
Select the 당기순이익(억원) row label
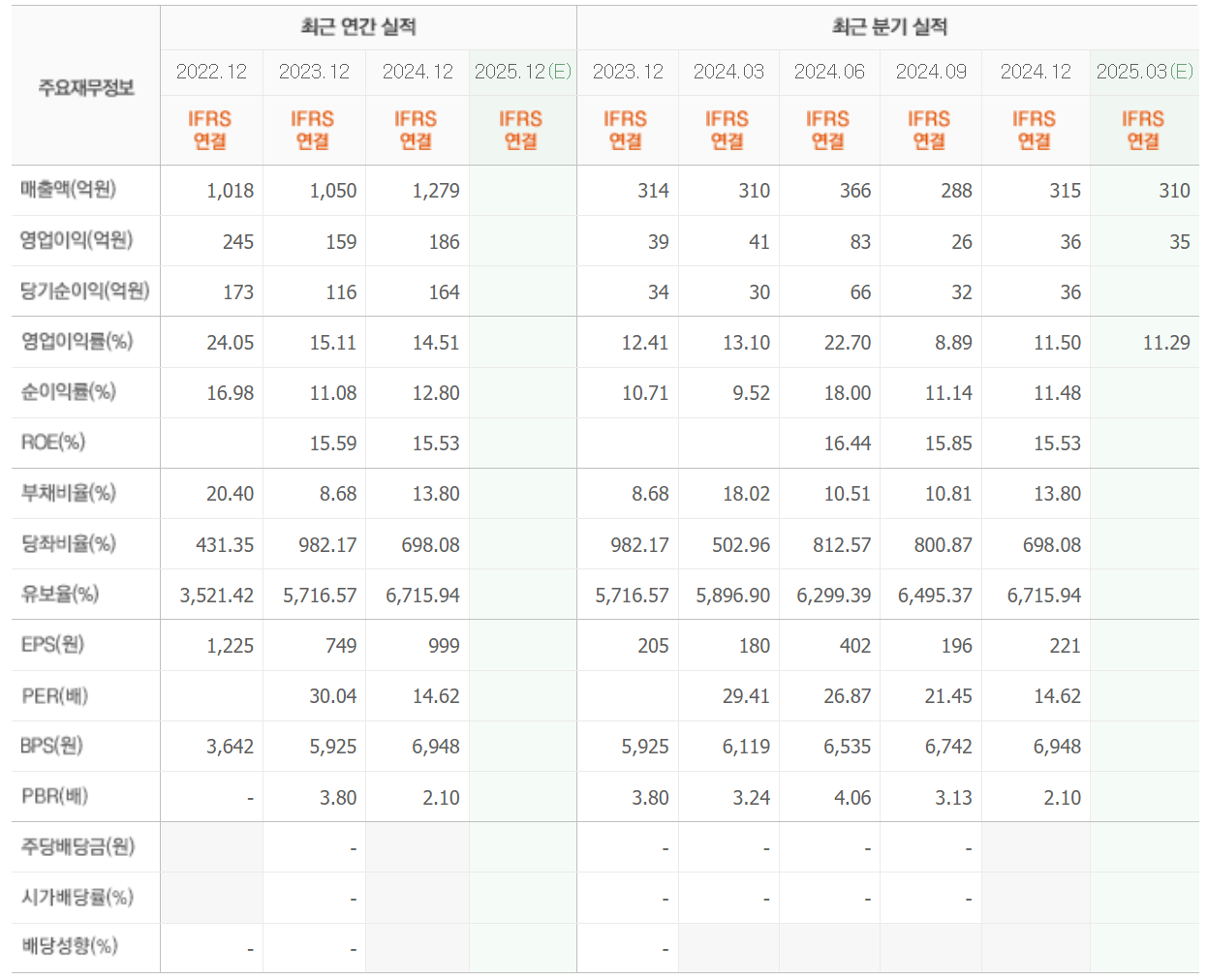[x=85, y=291]
